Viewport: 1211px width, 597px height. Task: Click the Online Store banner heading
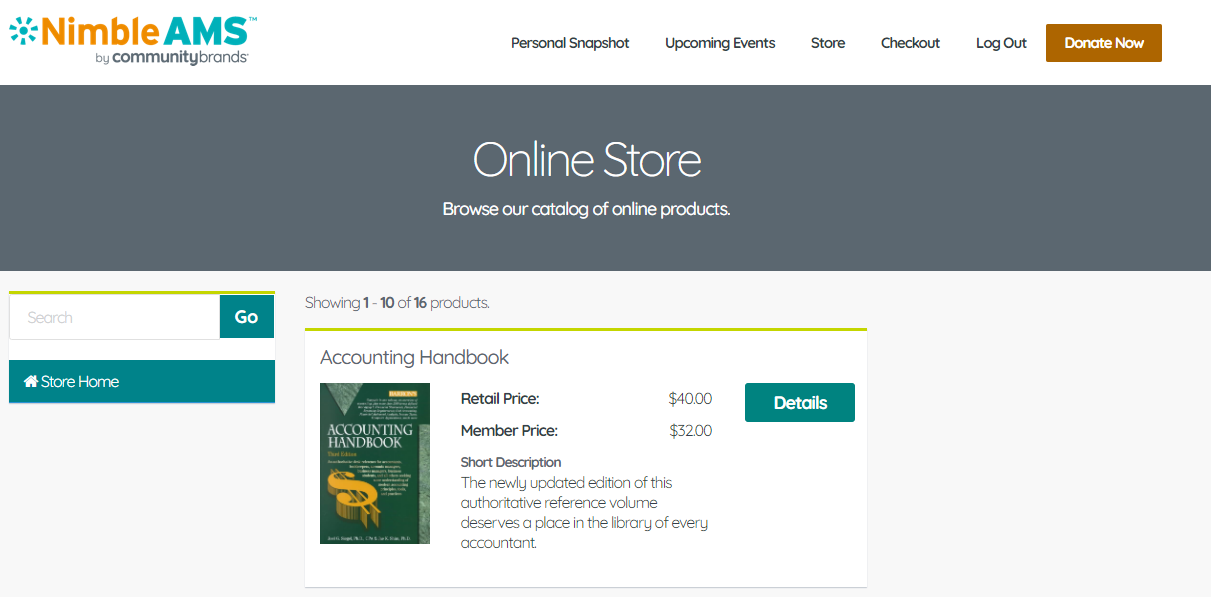click(x=587, y=160)
